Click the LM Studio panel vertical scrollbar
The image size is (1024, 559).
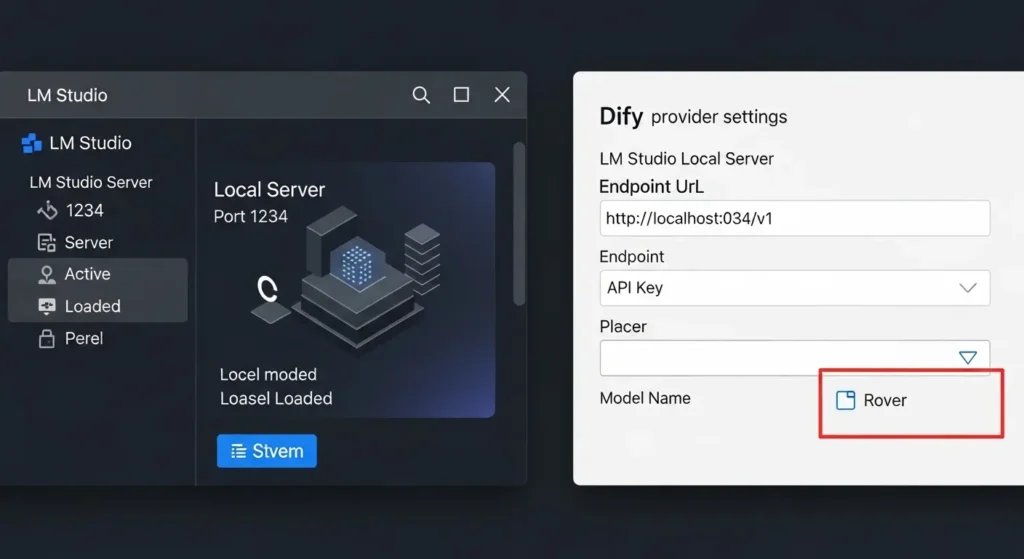[x=519, y=223]
